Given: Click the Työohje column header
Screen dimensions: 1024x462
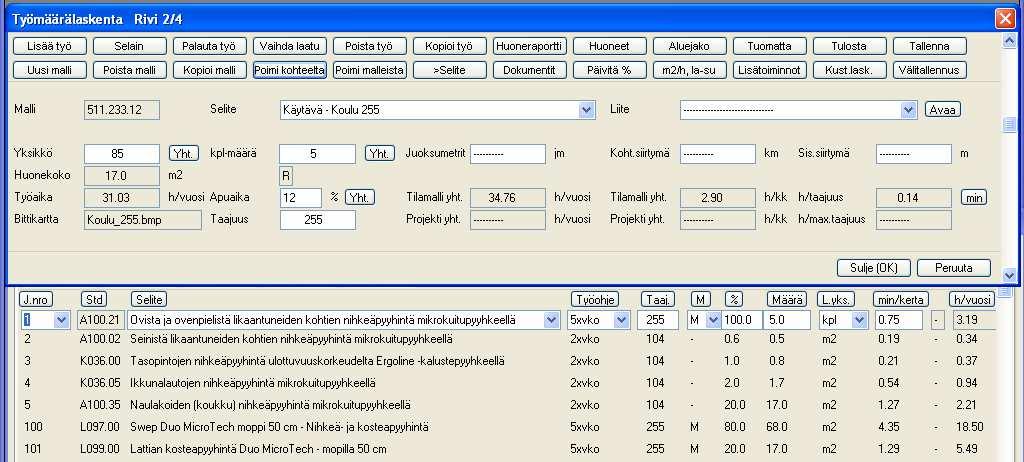Looking at the screenshot, I should click(595, 299).
